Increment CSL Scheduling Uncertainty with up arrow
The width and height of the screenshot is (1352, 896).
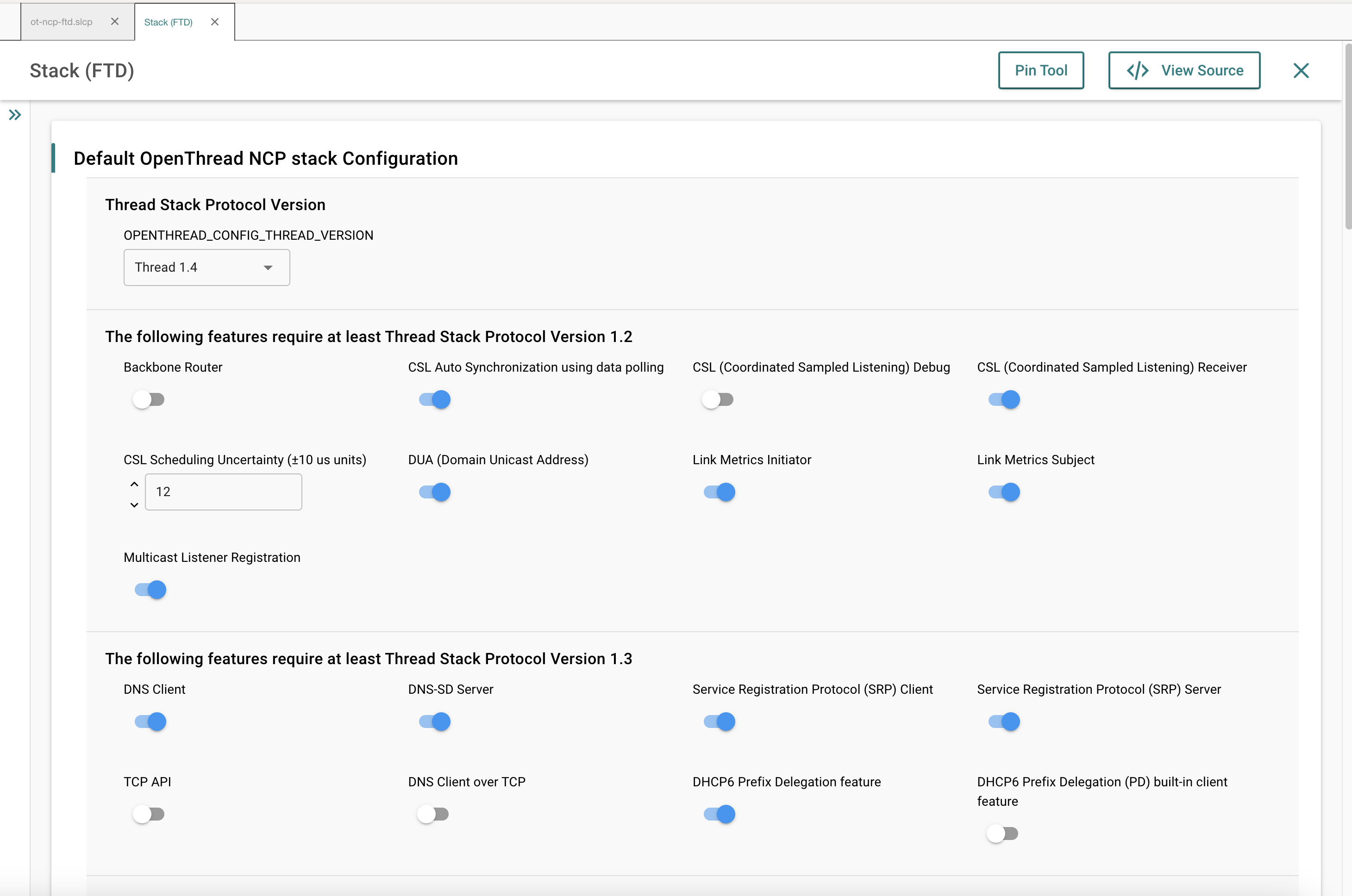pyautogui.click(x=134, y=484)
